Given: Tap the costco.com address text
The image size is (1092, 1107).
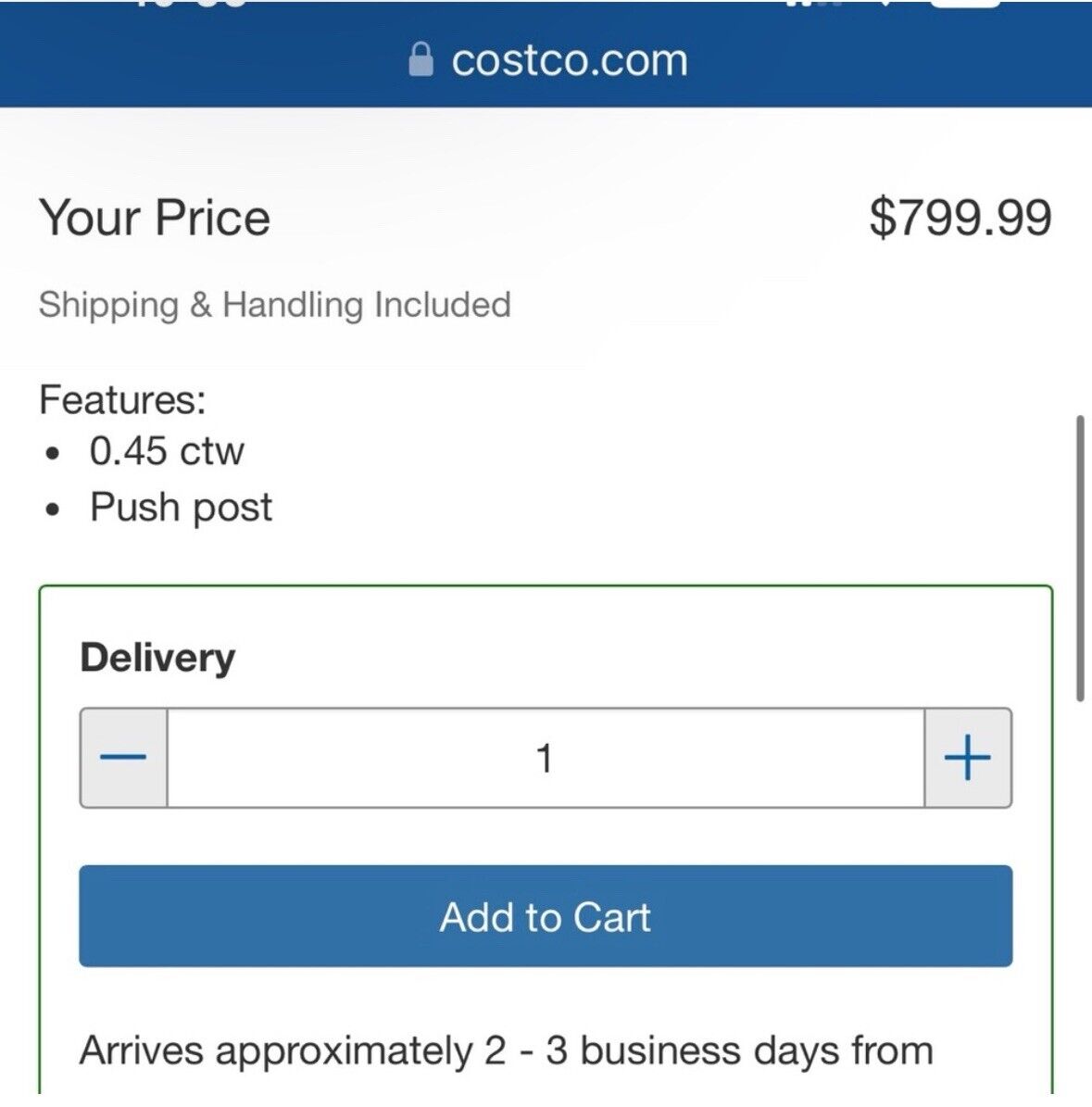Looking at the screenshot, I should [569, 61].
